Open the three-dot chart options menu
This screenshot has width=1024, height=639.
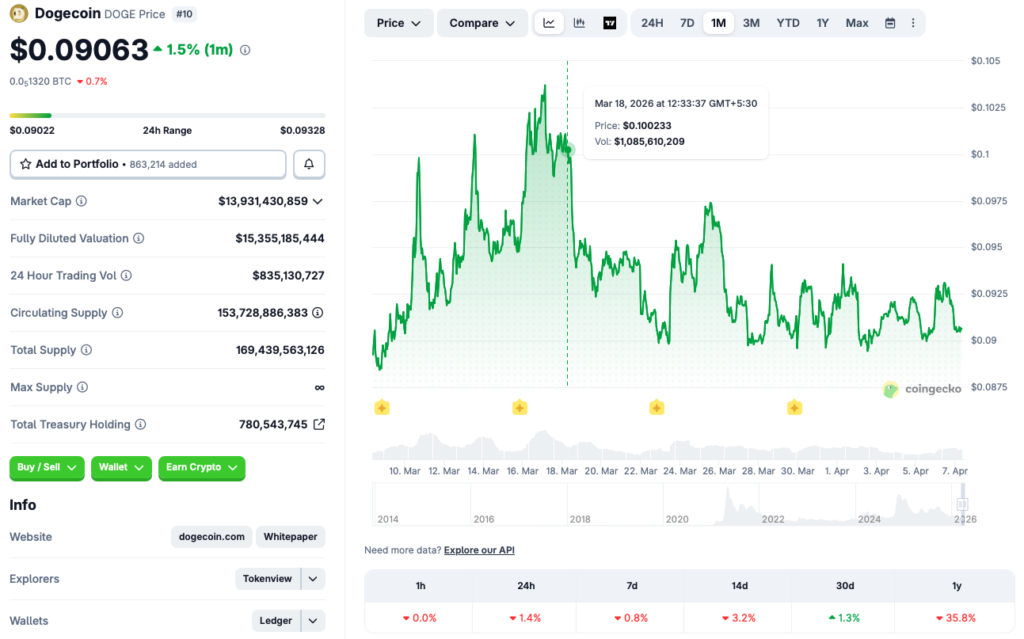pos(915,22)
